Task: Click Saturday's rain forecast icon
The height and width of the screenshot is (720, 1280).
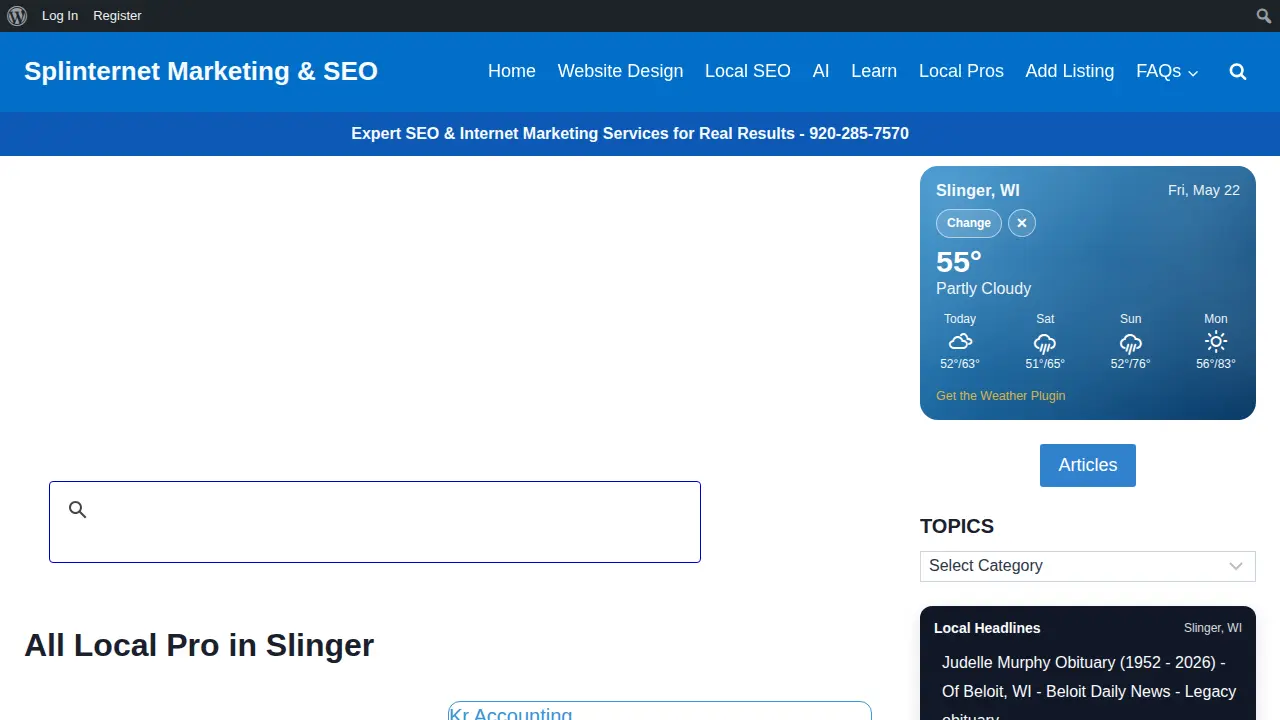Action: 1045,343
